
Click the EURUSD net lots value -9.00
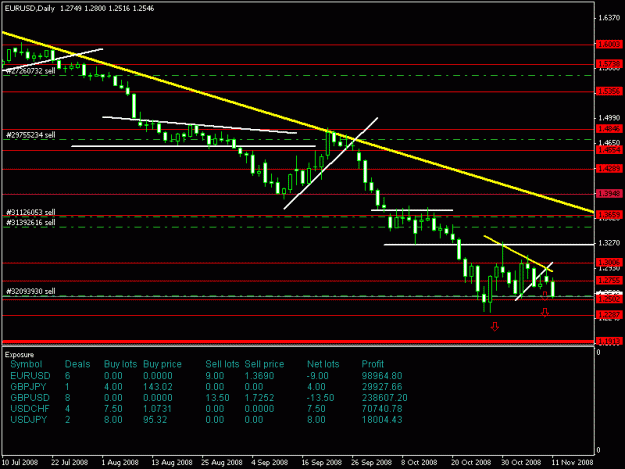click(x=318, y=376)
